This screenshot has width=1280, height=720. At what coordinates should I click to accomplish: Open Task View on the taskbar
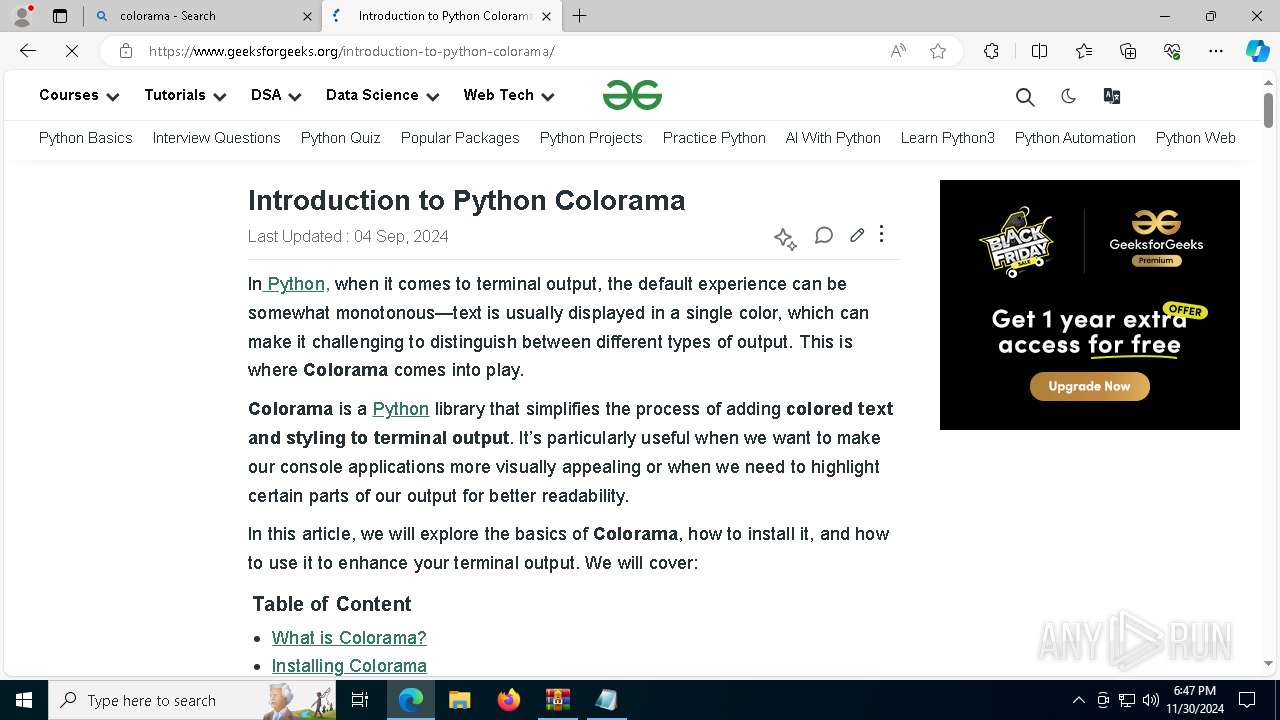click(x=360, y=700)
